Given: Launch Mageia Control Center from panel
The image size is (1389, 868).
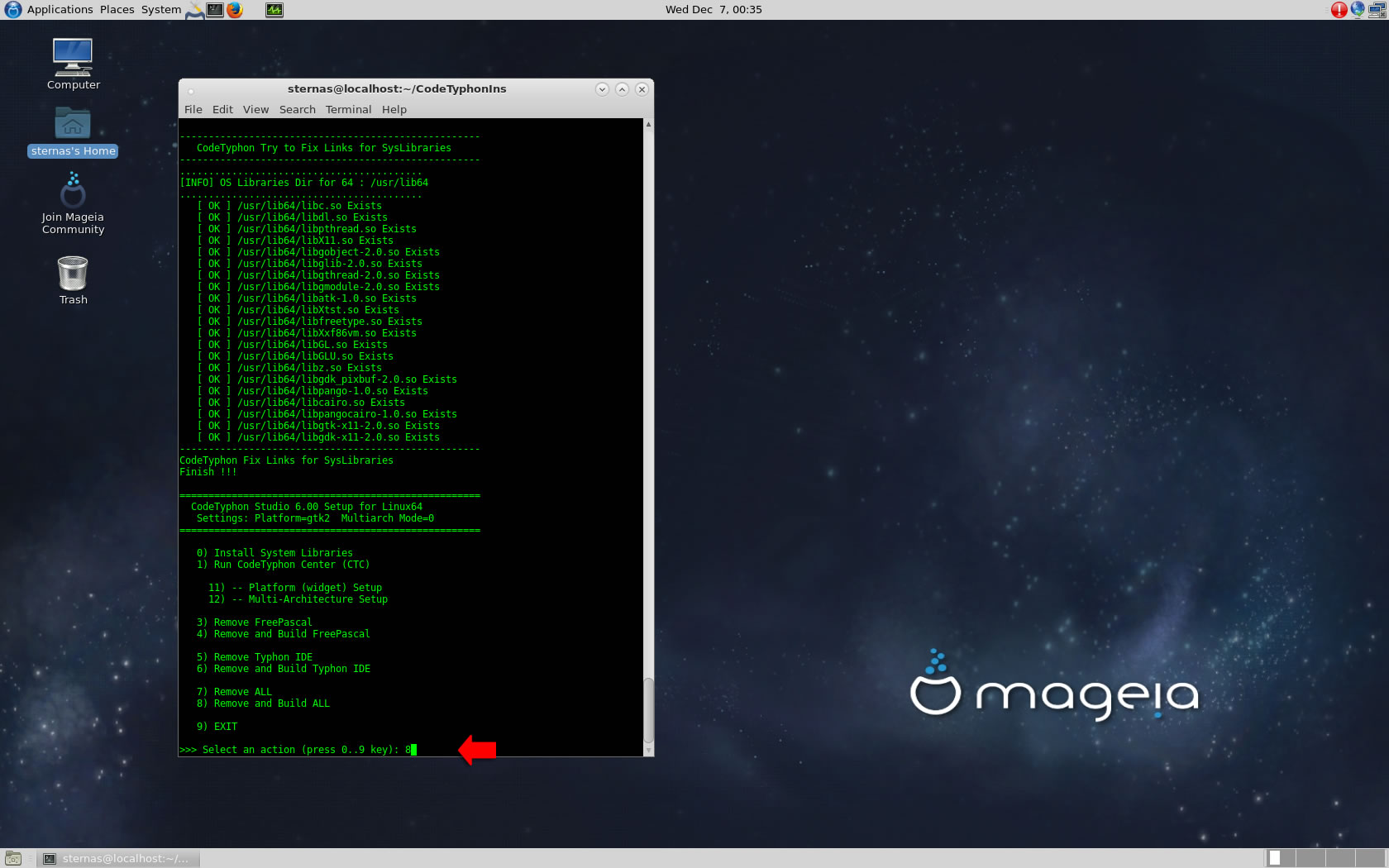Looking at the screenshot, I should point(195,10).
